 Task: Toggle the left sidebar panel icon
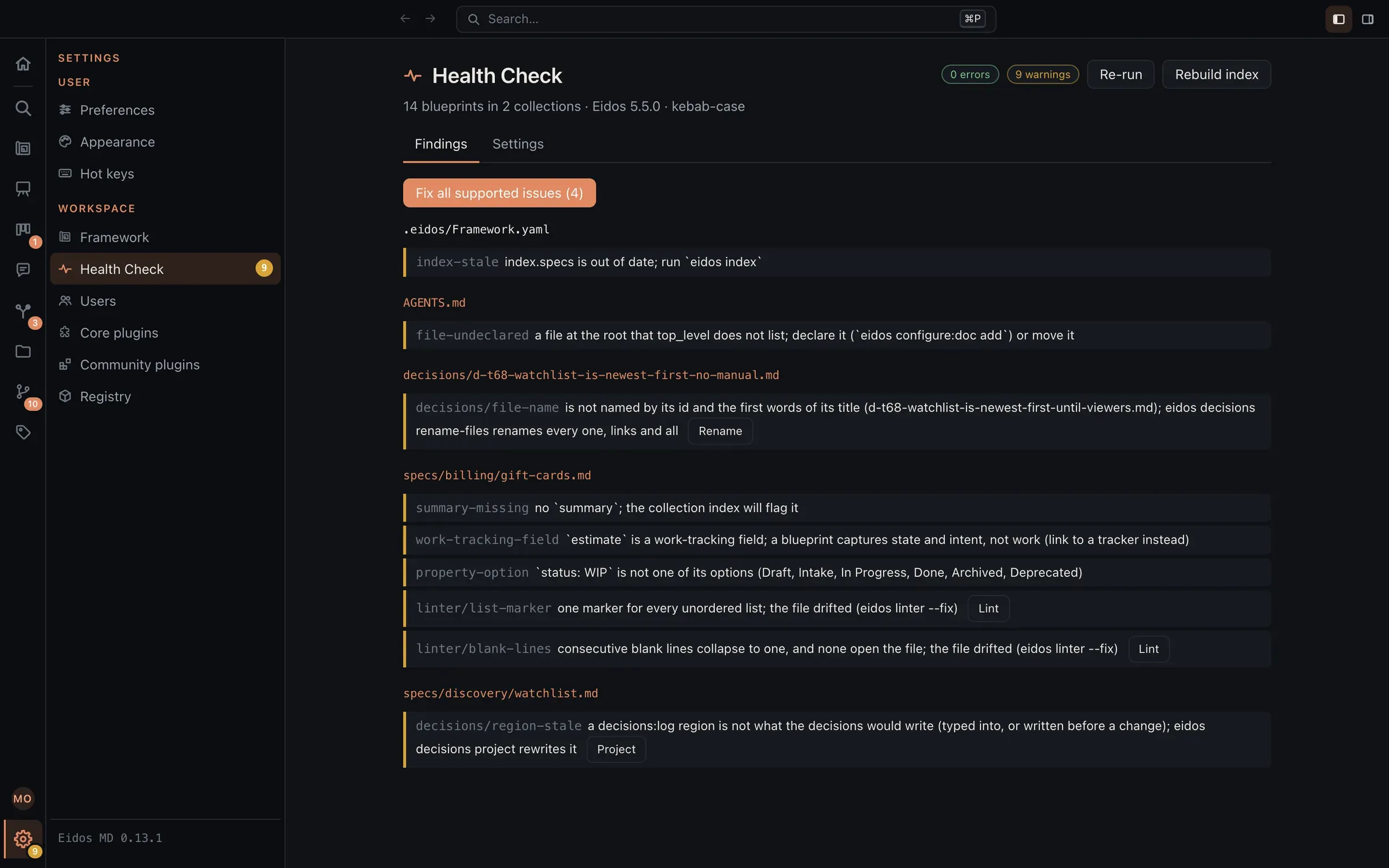1339,19
